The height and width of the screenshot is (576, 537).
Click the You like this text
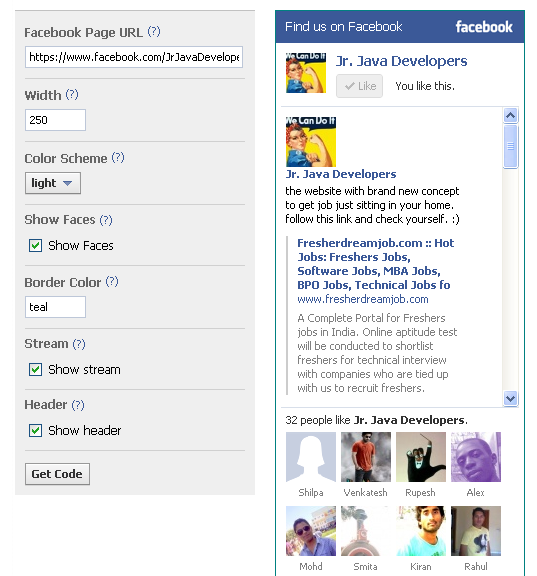coord(425,86)
